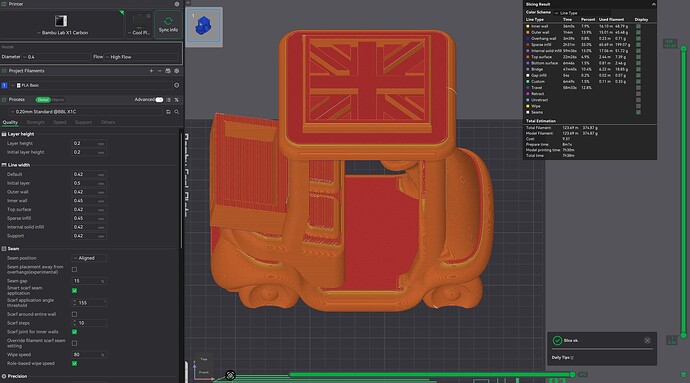Image resolution: width=690 pixels, height=383 pixels.
Task: Enable Scarf around entire wall checkbox
Action: 74,314
